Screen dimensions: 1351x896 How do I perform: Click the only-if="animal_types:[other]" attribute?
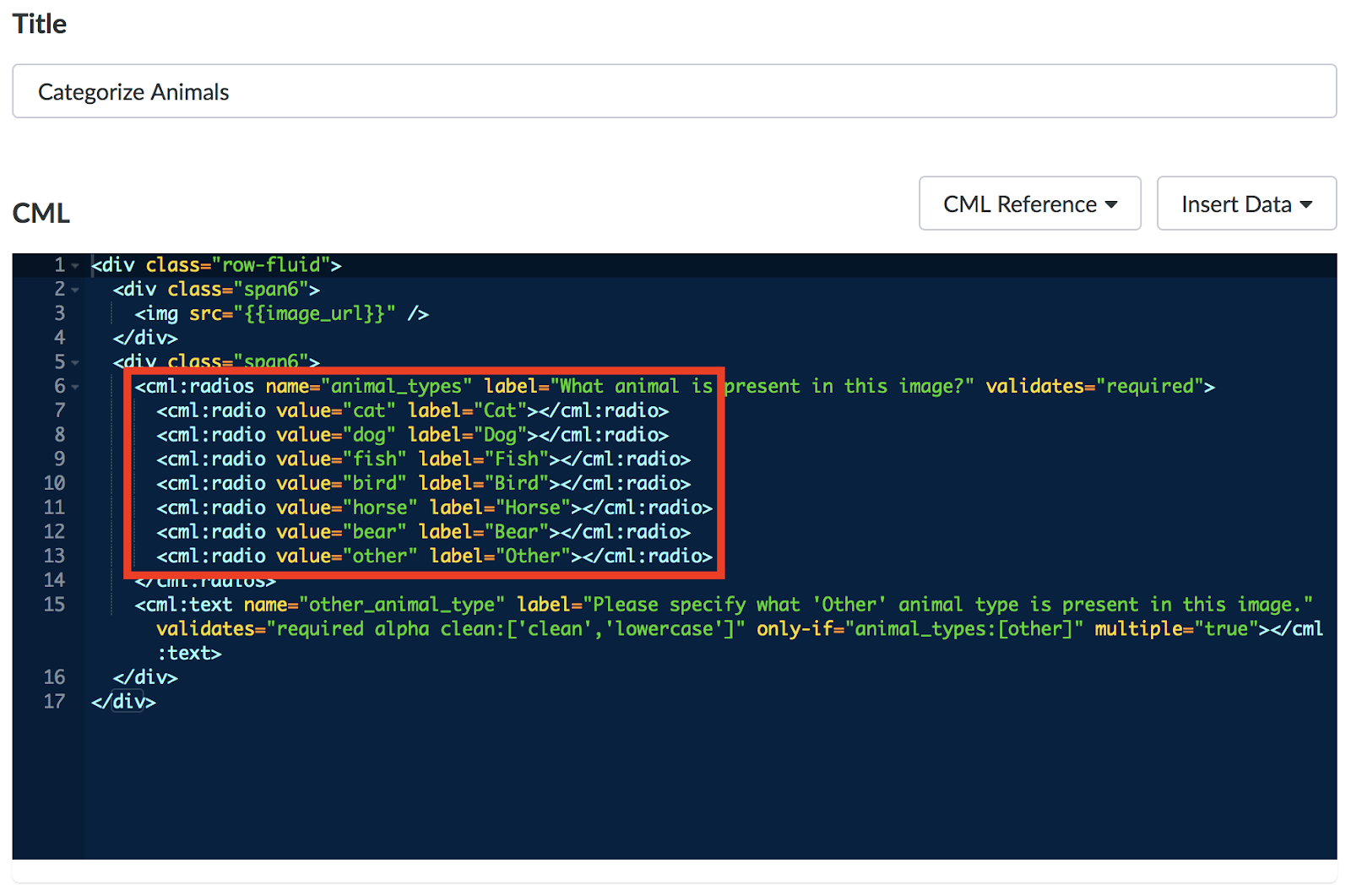pyautogui.click(x=920, y=629)
